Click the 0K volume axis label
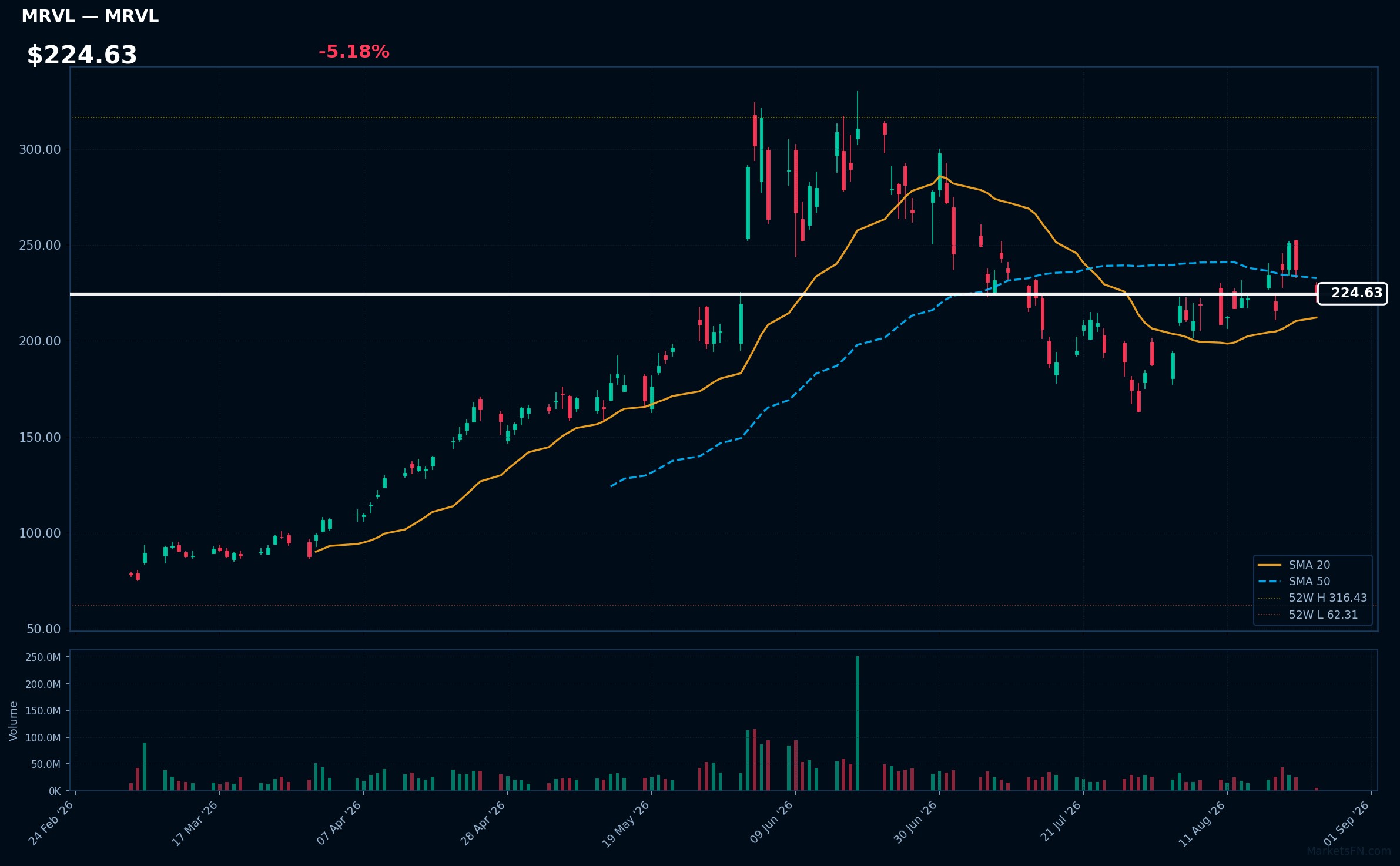1400x866 pixels. 55,791
